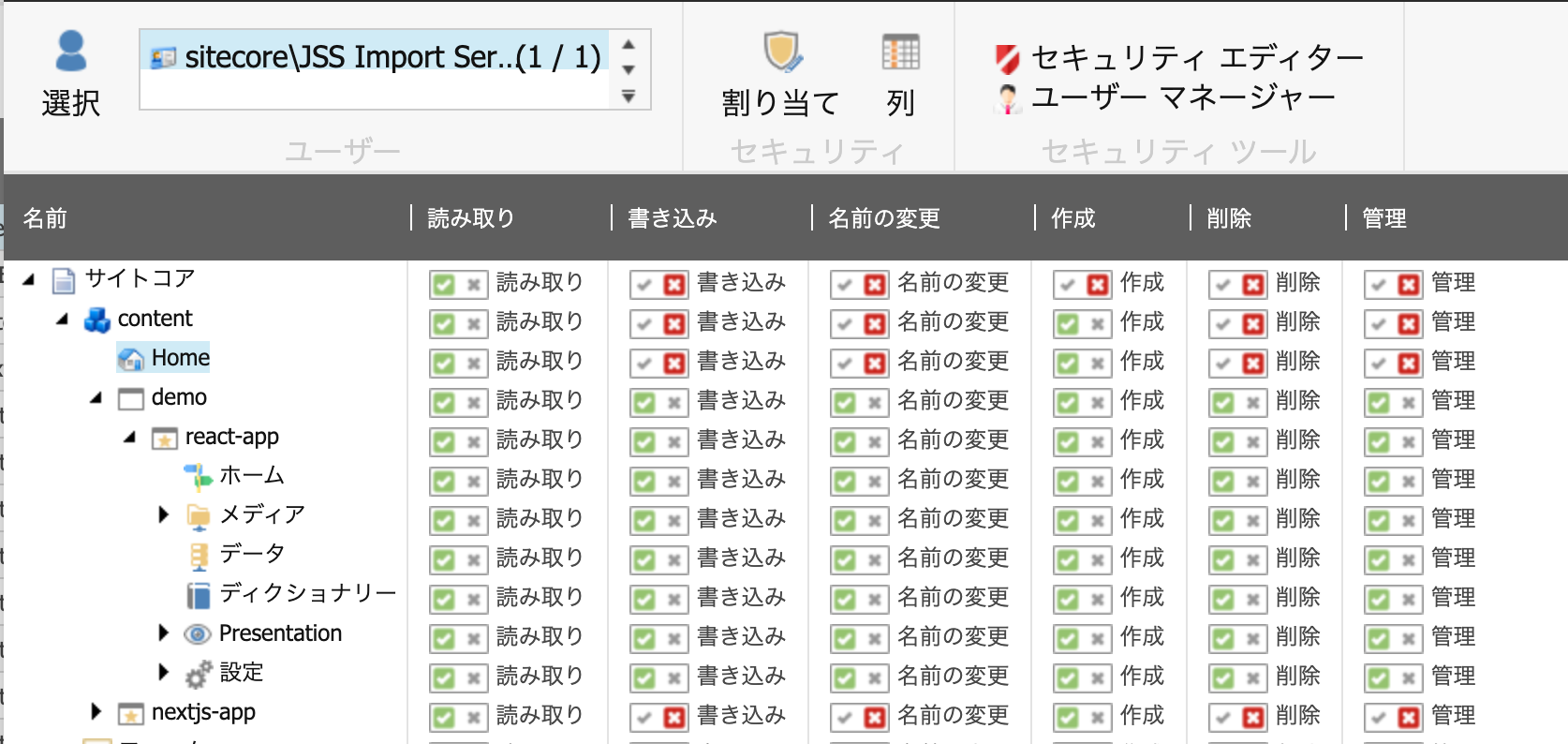
Task: Allow delete on content row
Action: (1223, 324)
